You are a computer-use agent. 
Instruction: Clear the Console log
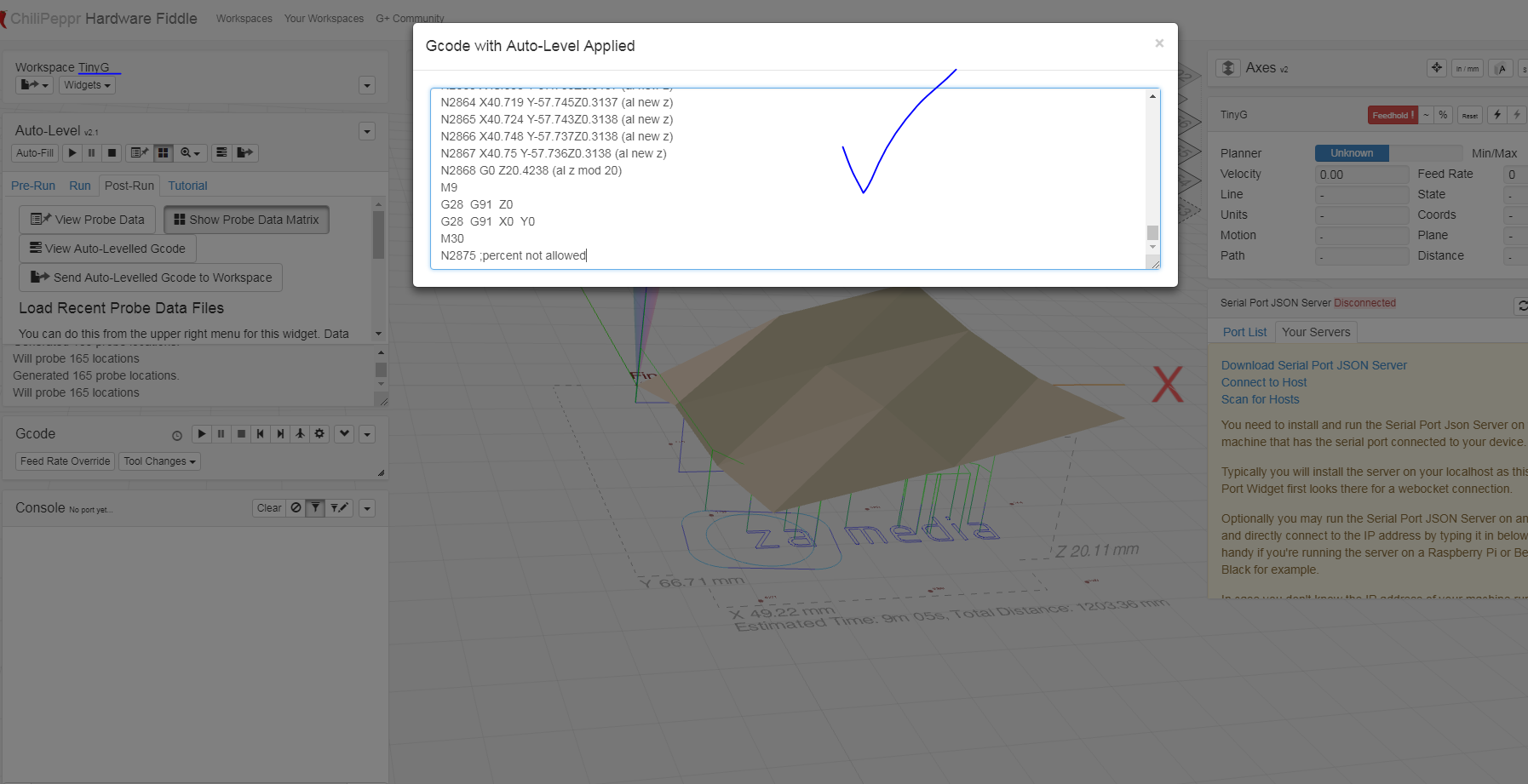(x=269, y=508)
